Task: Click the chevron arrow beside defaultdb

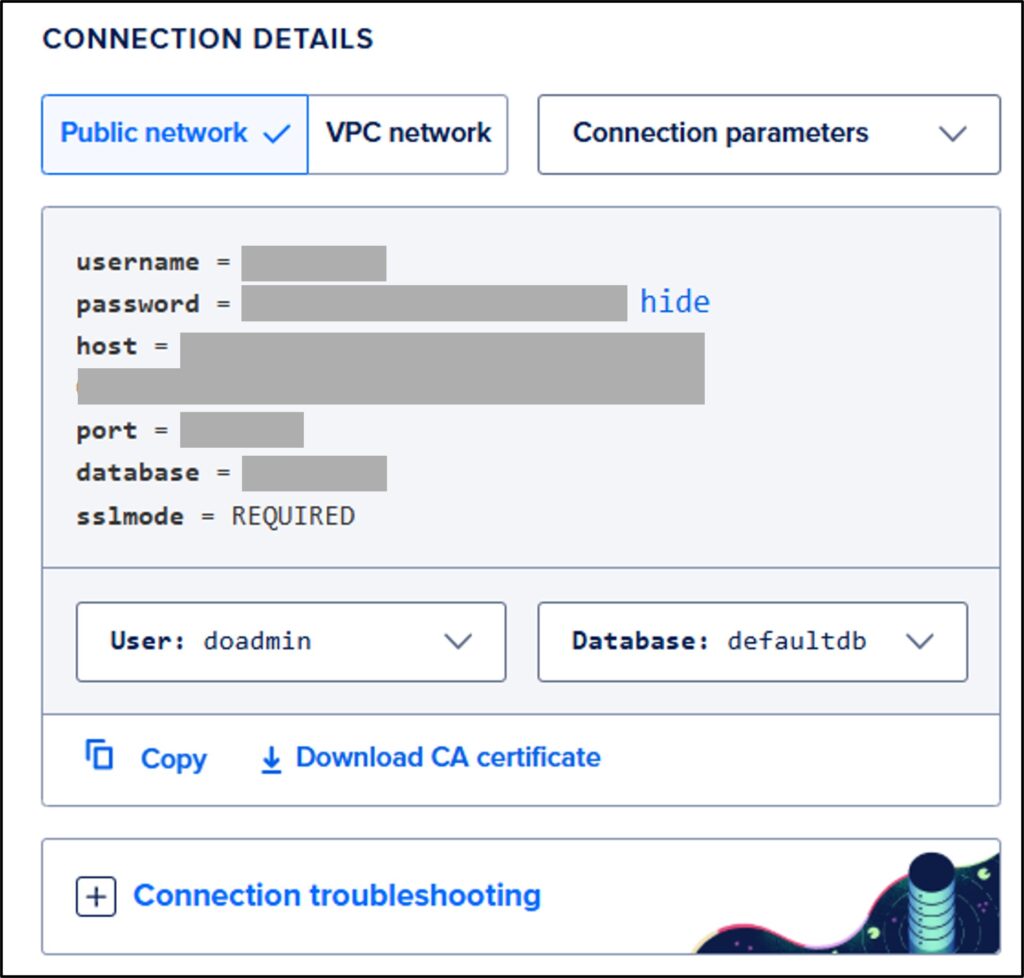Action: pos(919,642)
